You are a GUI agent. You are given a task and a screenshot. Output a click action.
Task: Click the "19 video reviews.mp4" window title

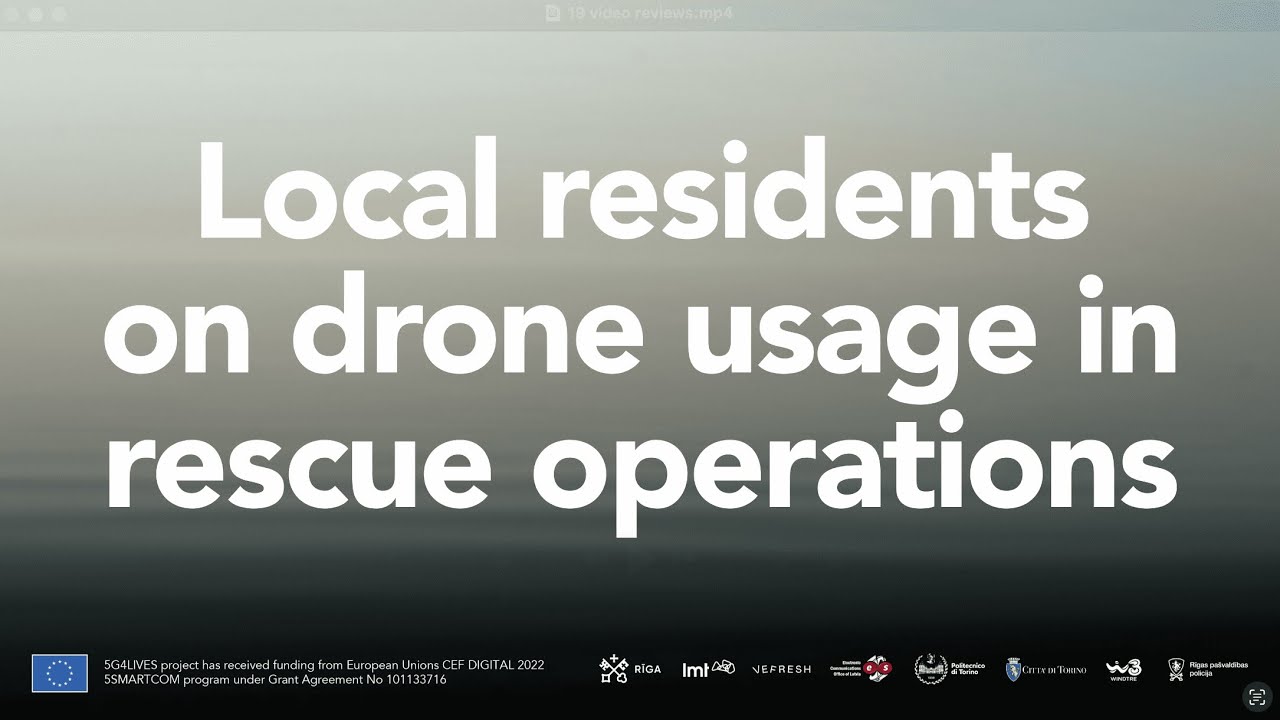point(649,13)
